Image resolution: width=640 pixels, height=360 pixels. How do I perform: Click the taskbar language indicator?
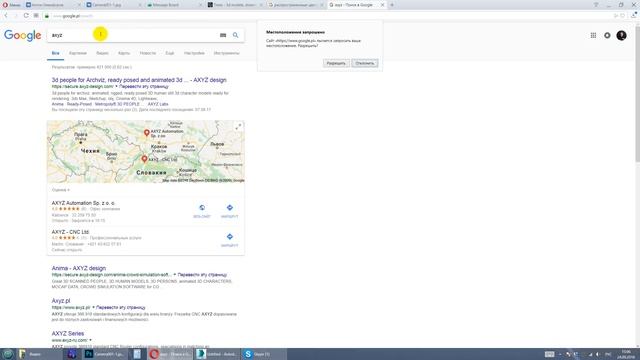click(608, 354)
